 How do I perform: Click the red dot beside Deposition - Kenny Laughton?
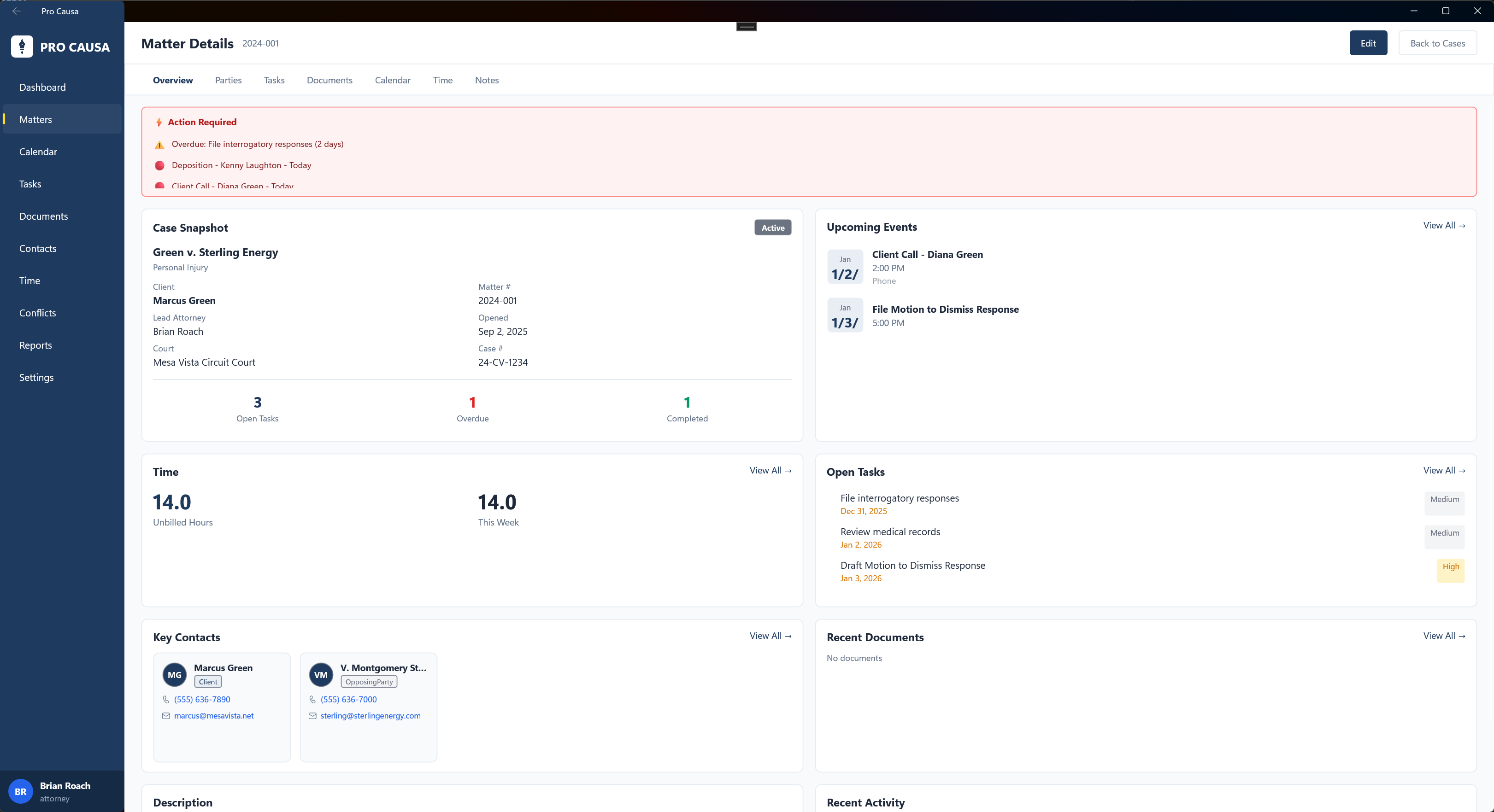tap(159, 166)
